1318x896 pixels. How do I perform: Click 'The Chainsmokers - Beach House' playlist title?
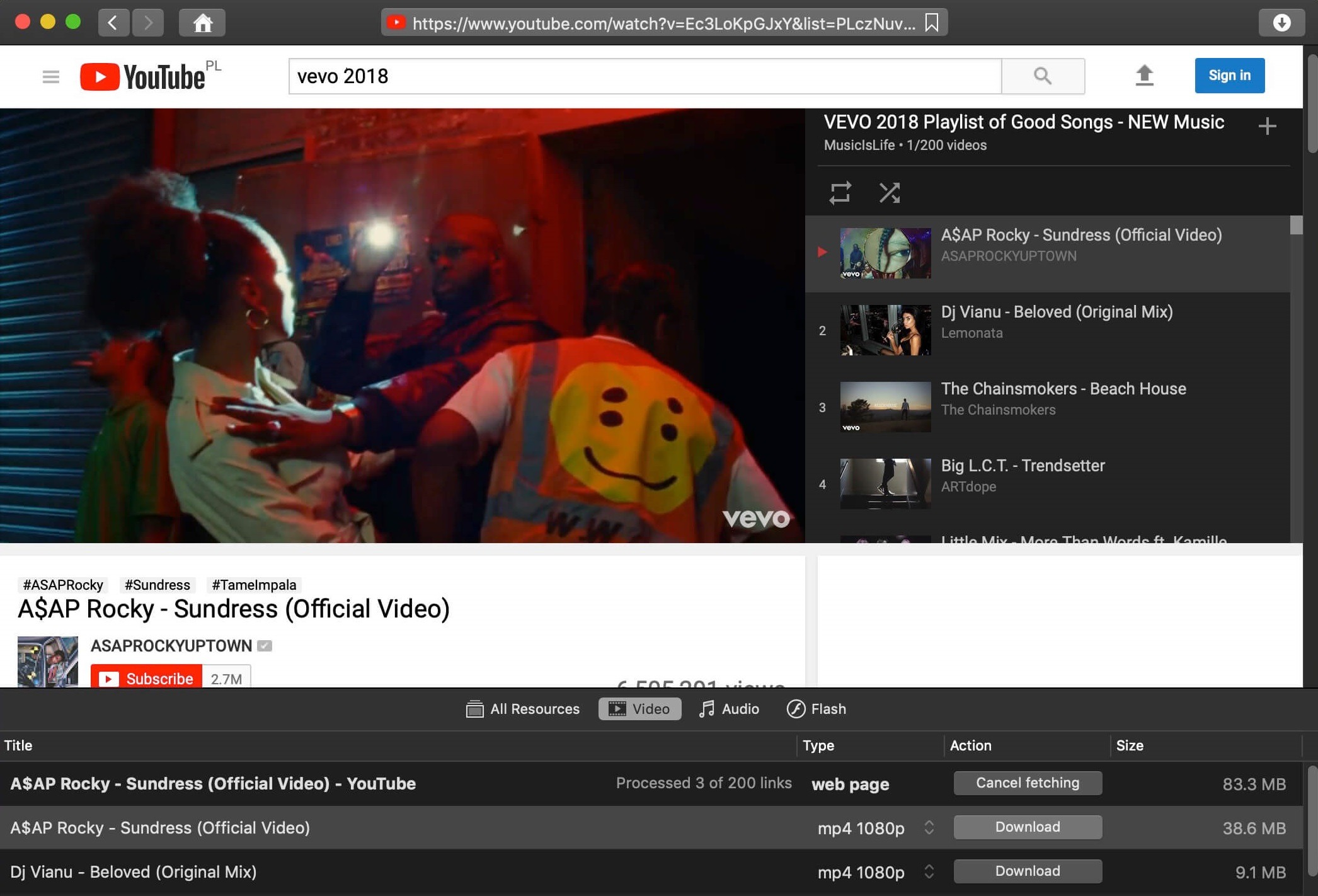coord(1063,389)
